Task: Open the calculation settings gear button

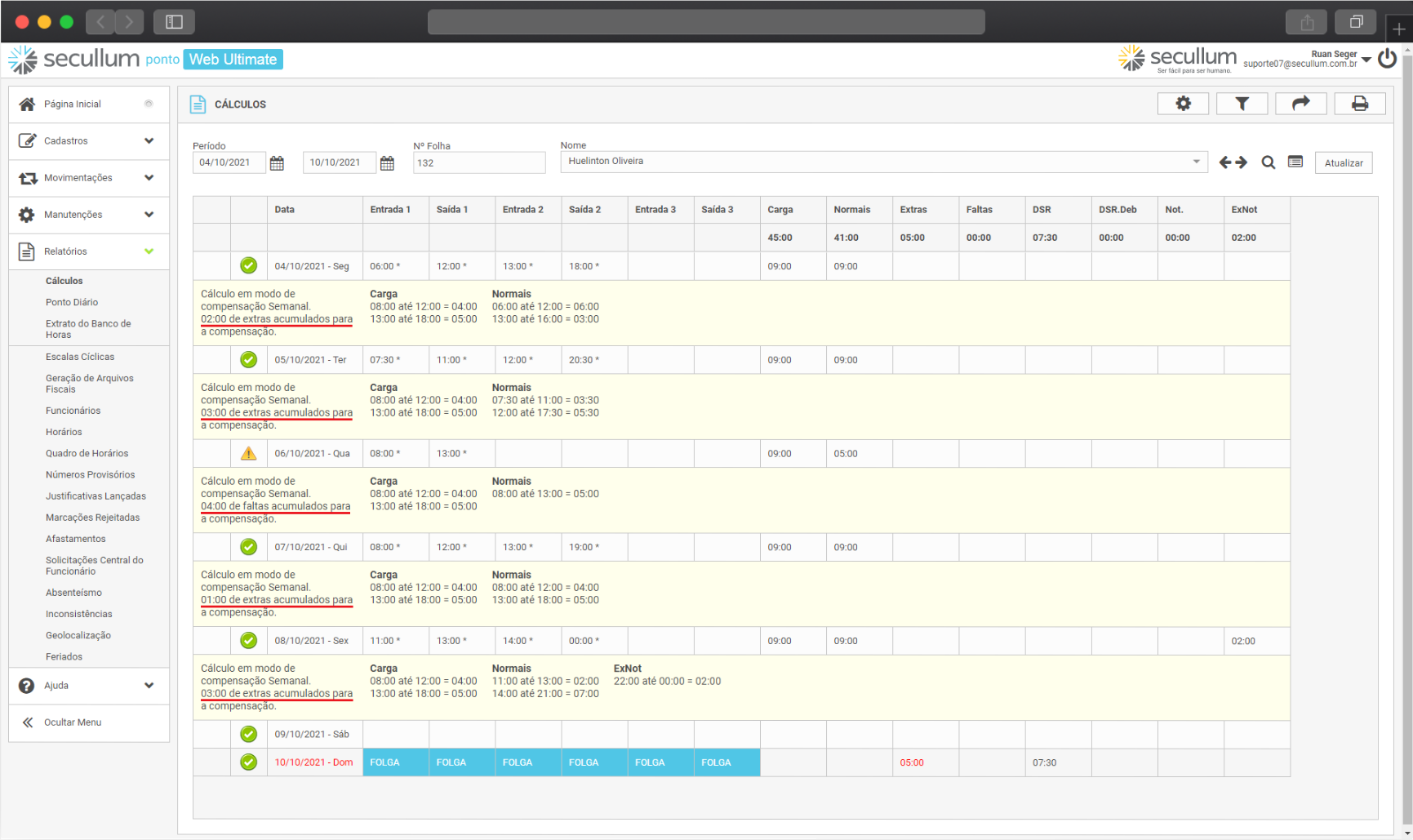Action: [1183, 104]
